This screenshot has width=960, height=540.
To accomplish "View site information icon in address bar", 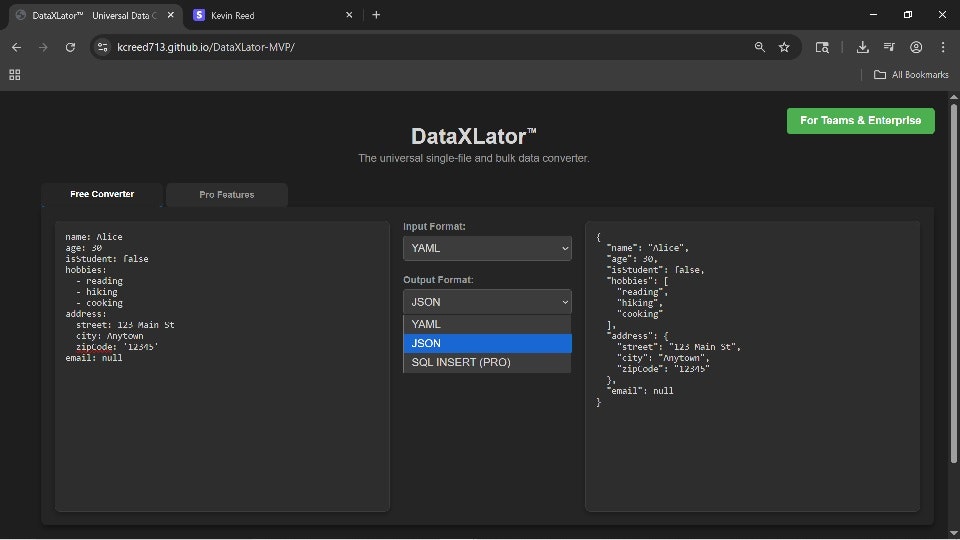I will click(x=103, y=47).
